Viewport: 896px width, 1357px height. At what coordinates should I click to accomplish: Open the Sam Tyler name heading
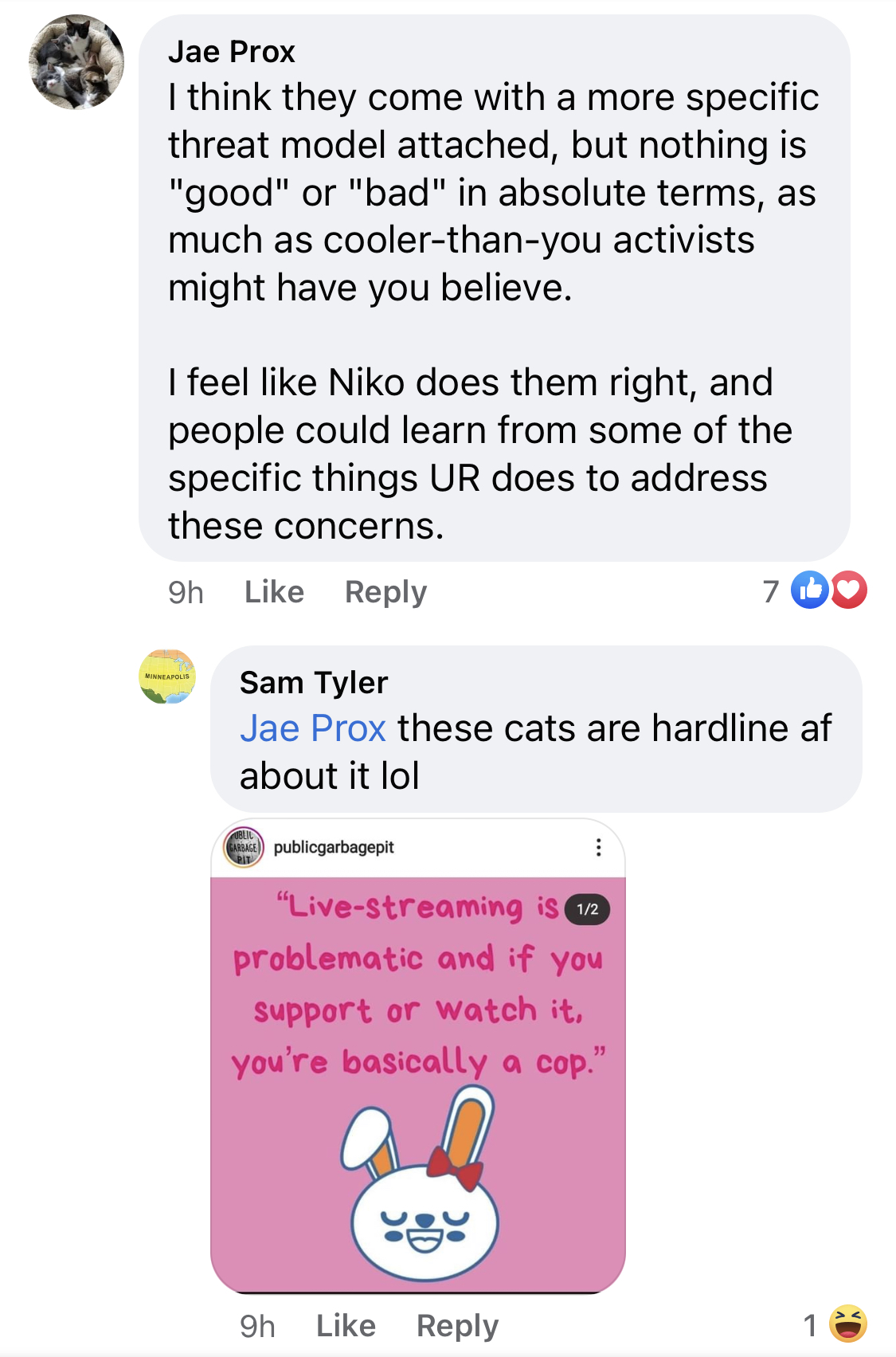(x=314, y=683)
